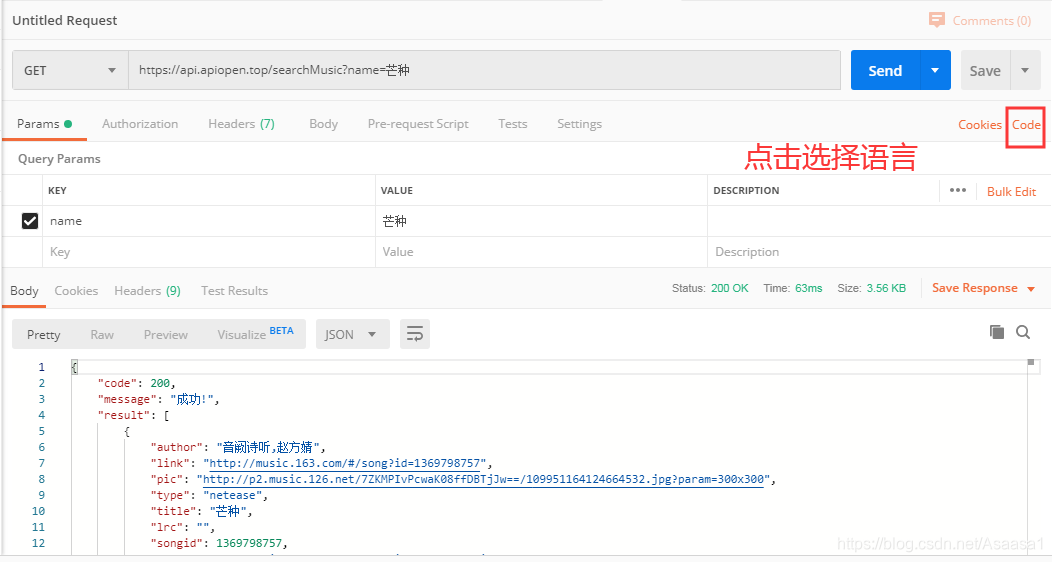Click the empty Value placeholder field
Screen dimensions: 1052x562
[x=541, y=252]
